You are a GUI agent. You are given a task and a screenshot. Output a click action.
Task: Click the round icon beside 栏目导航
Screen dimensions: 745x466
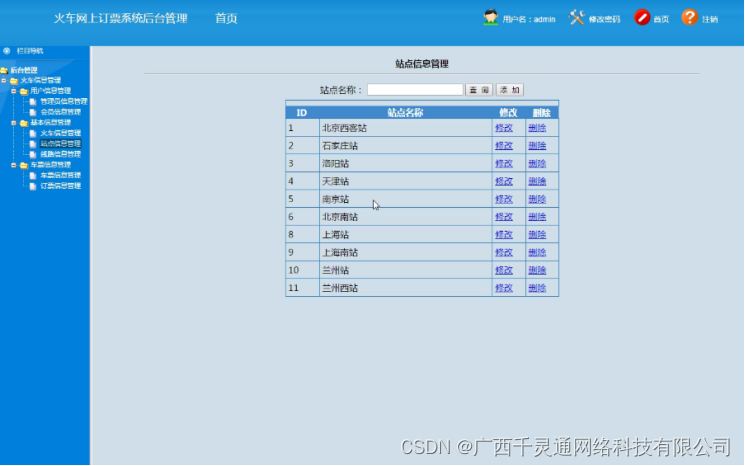pyautogui.click(x=7, y=51)
